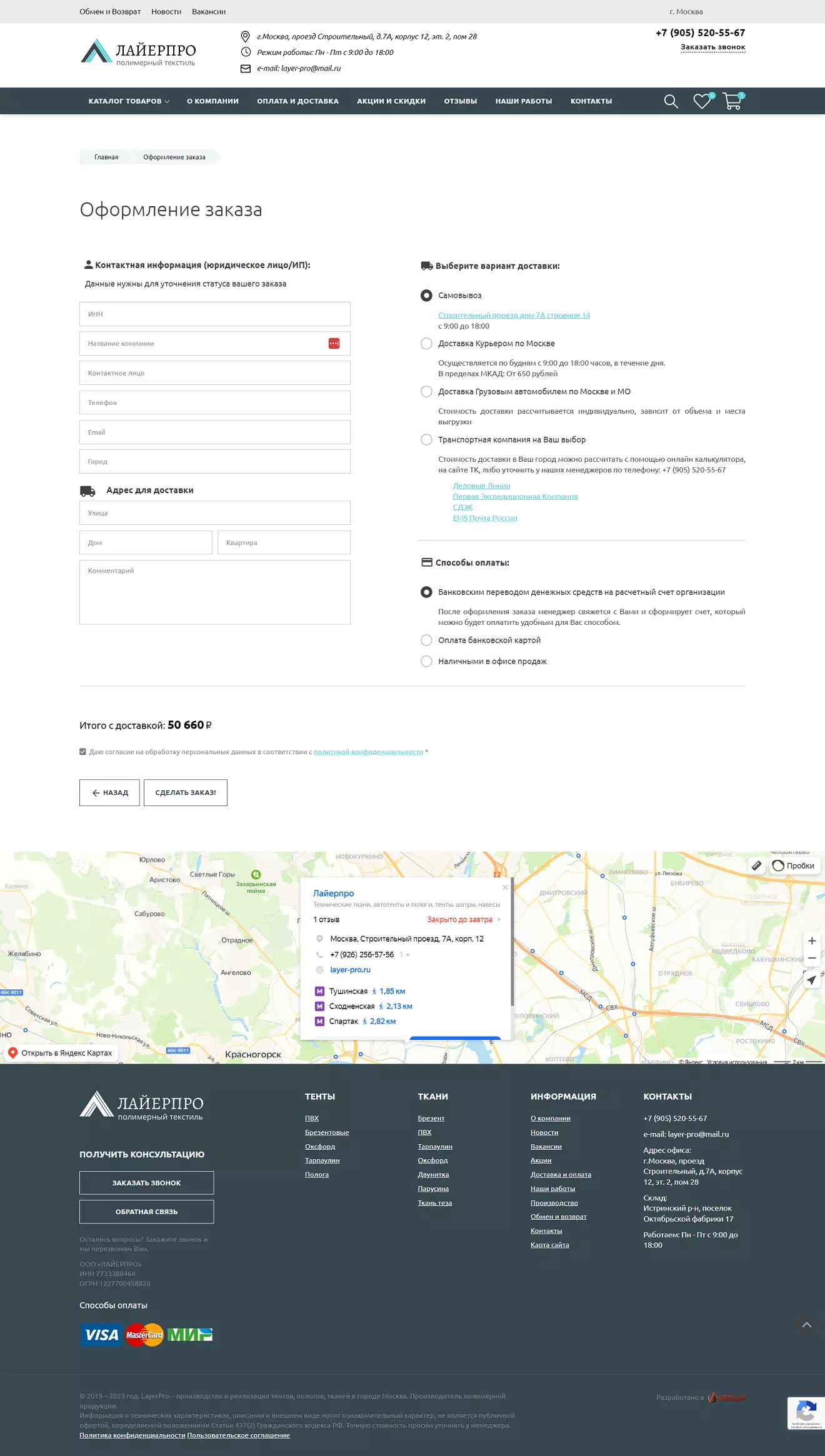Image resolution: width=825 pixels, height=1456 pixels.
Task: Click the scroll-to-top arrow button
Action: (x=807, y=1325)
